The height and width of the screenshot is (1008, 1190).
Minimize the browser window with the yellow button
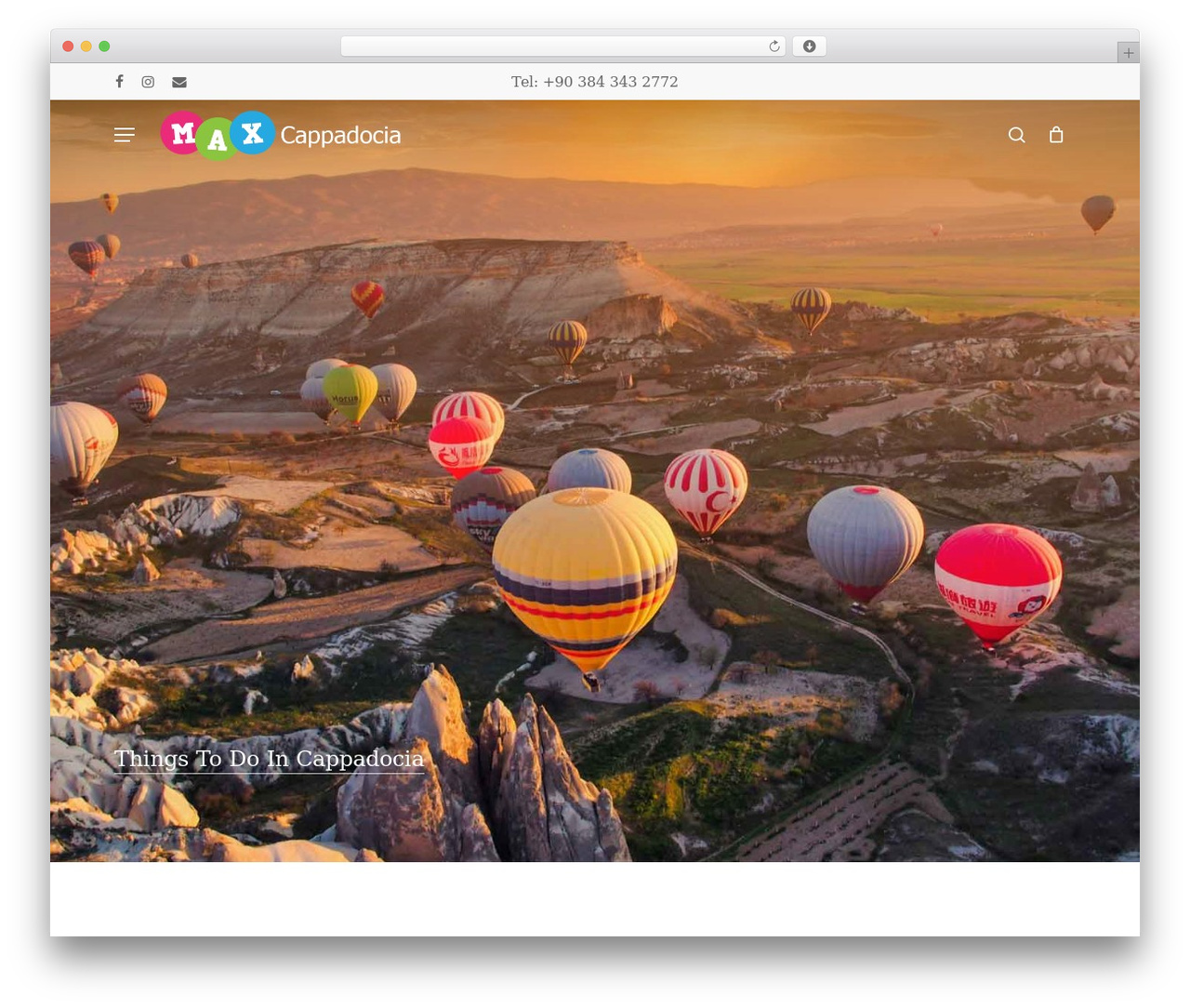[86, 46]
